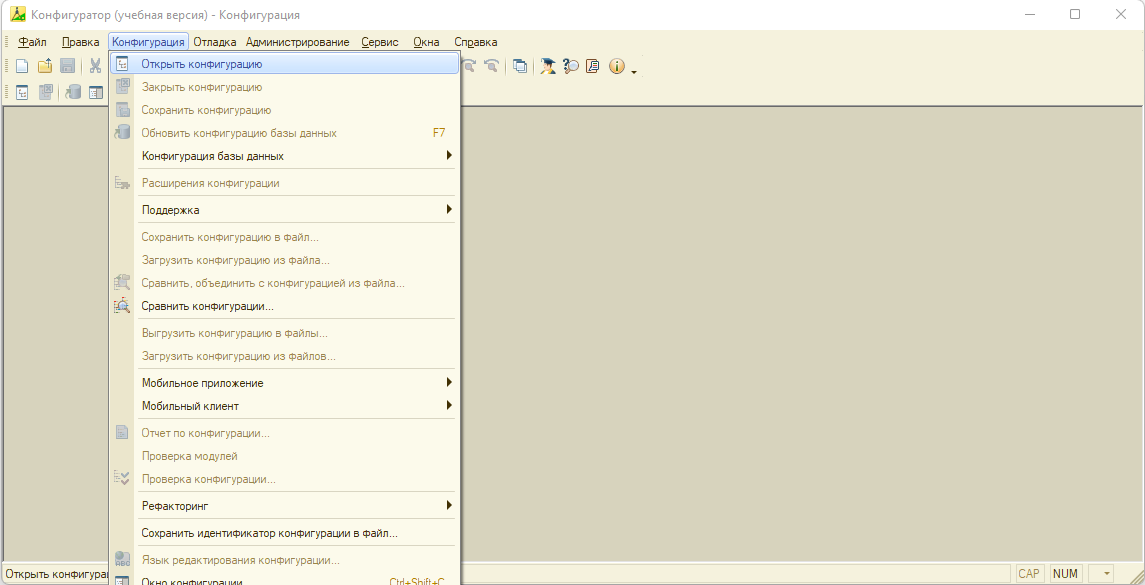The image size is (1145, 585).
Task: Click the Syntax assistant graduate icon
Action: 548,66
